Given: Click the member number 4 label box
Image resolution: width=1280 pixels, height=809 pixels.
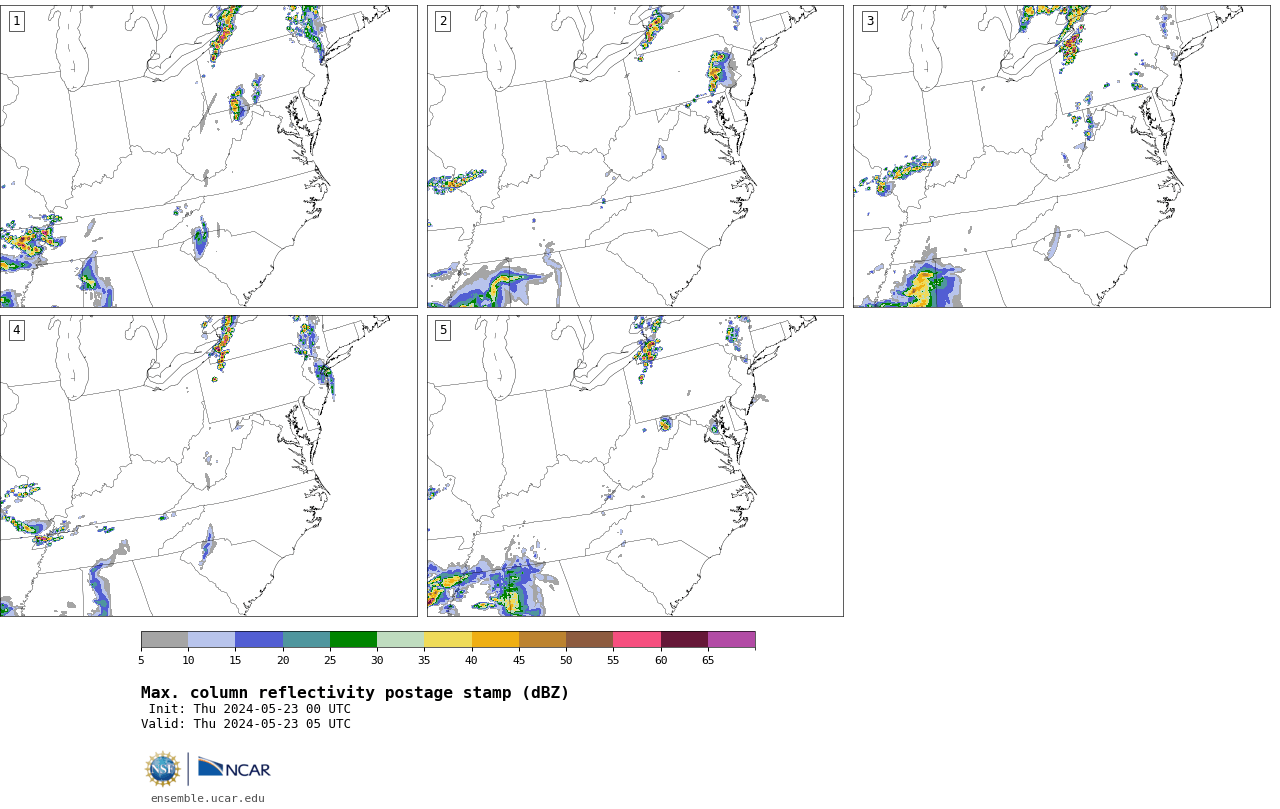Looking at the screenshot, I should [16, 330].
